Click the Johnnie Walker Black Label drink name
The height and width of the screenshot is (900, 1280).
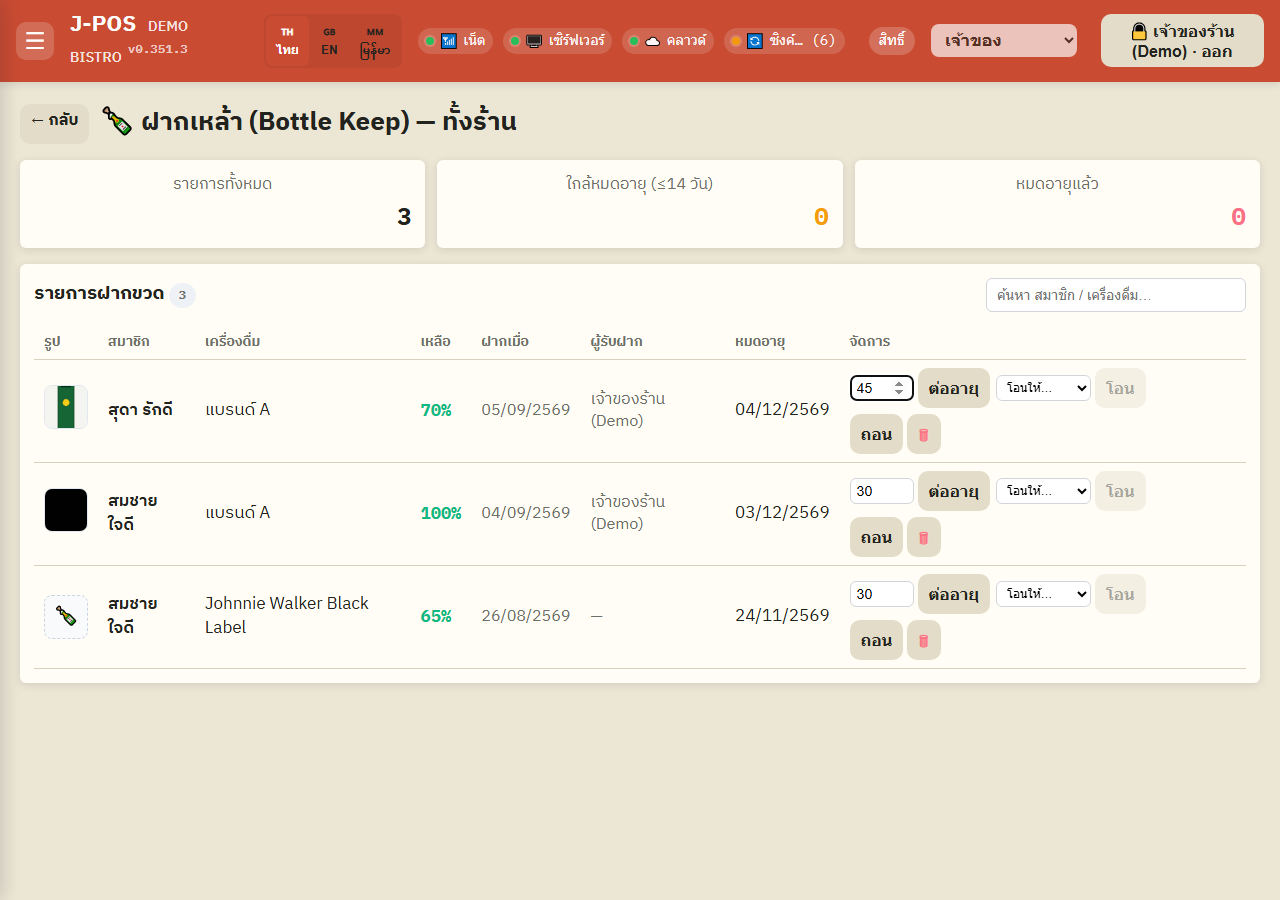click(x=287, y=615)
